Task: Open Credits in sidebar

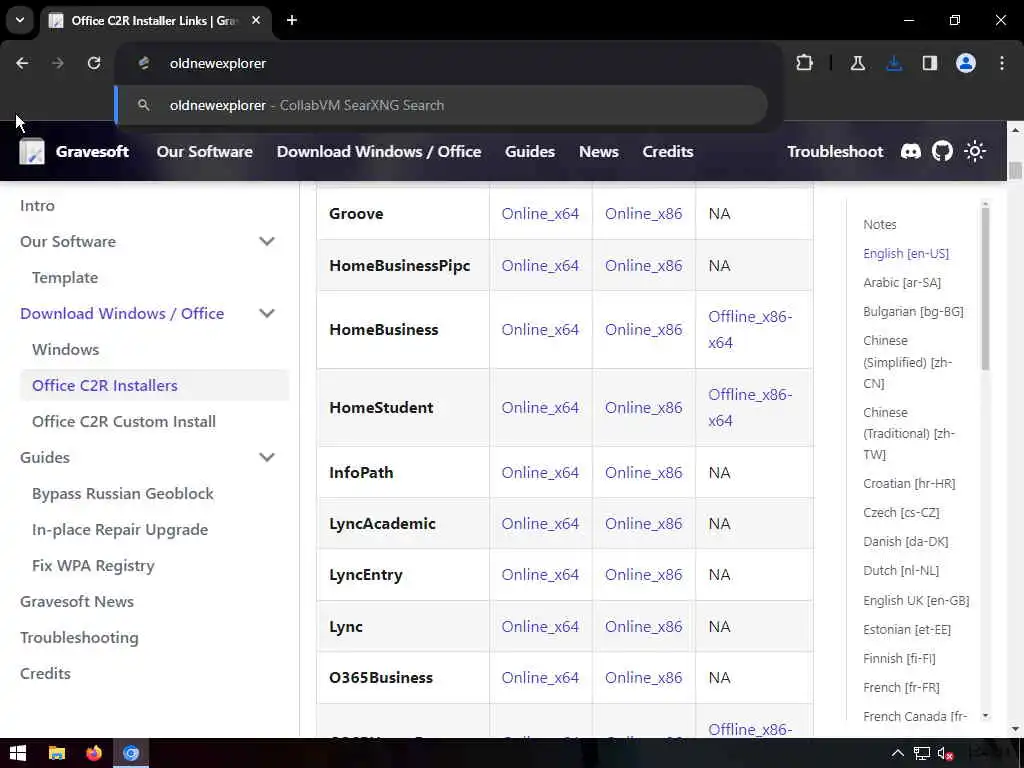Action: point(45,673)
